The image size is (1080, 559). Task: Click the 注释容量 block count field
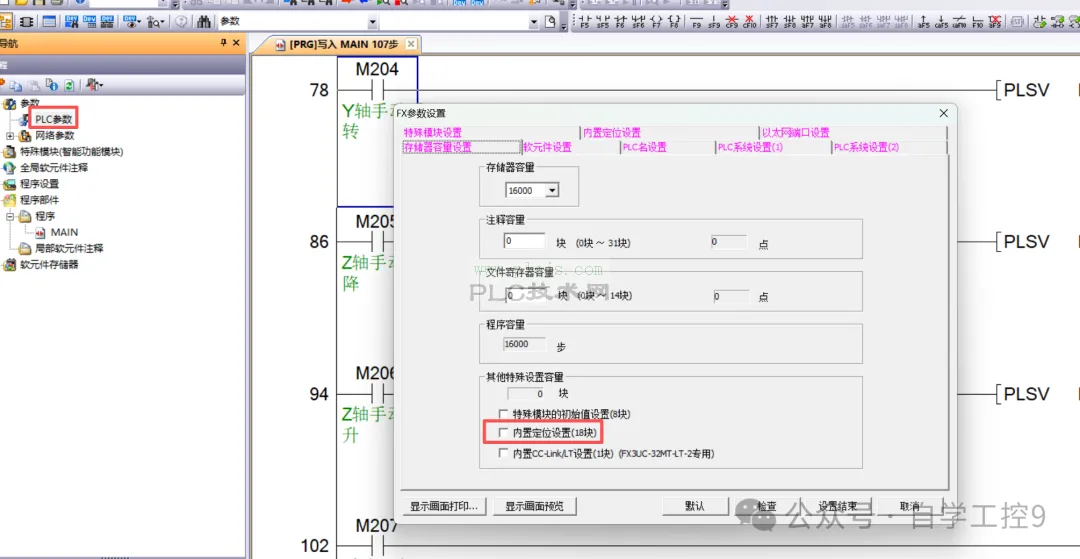tap(525, 242)
